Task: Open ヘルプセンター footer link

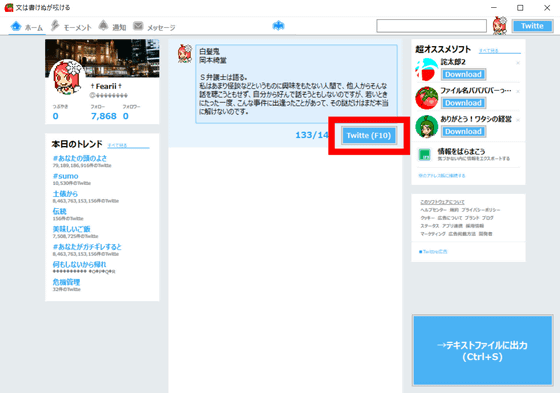Action: [x=433, y=210]
